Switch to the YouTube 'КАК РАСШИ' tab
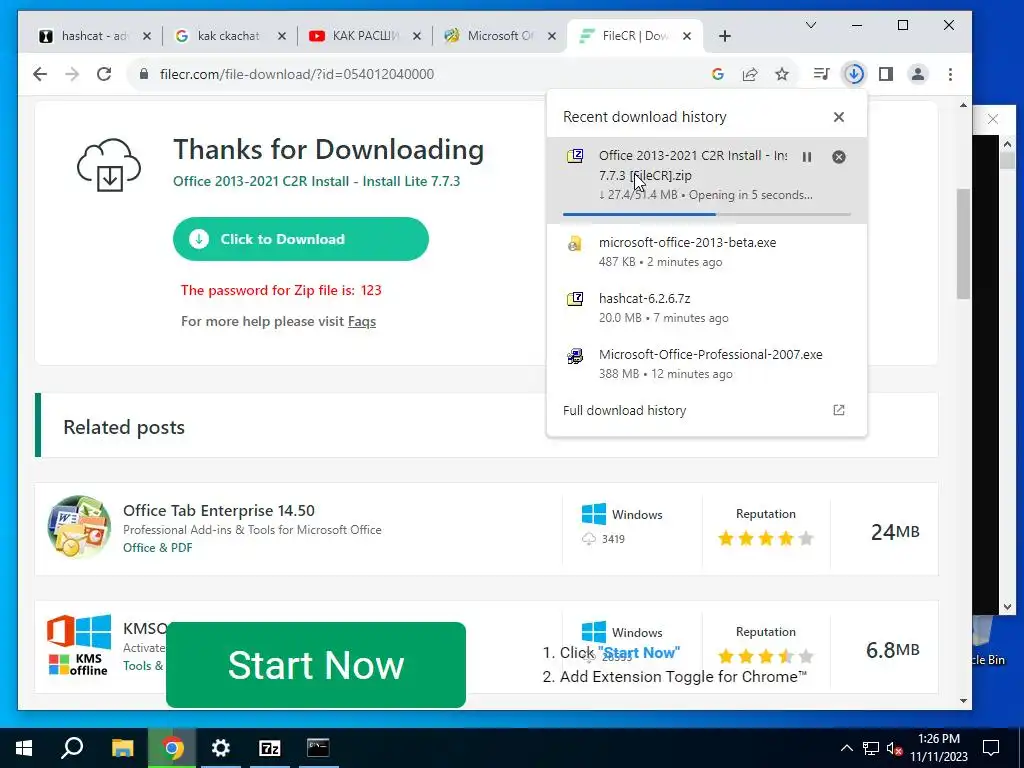Viewport: 1024px width, 768px height. [x=364, y=36]
